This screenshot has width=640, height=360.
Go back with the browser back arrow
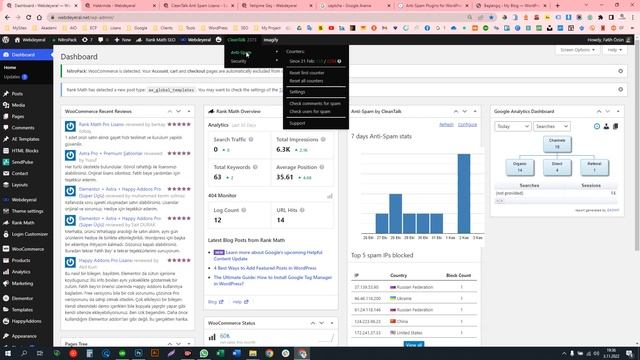click(x=7, y=17)
